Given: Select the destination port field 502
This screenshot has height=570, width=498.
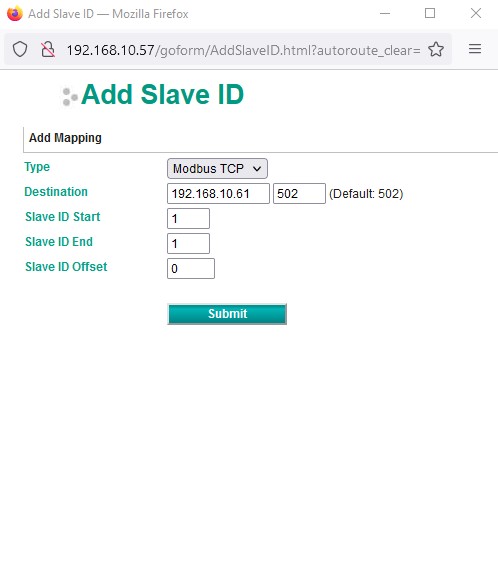Looking at the screenshot, I should coord(299,193).
